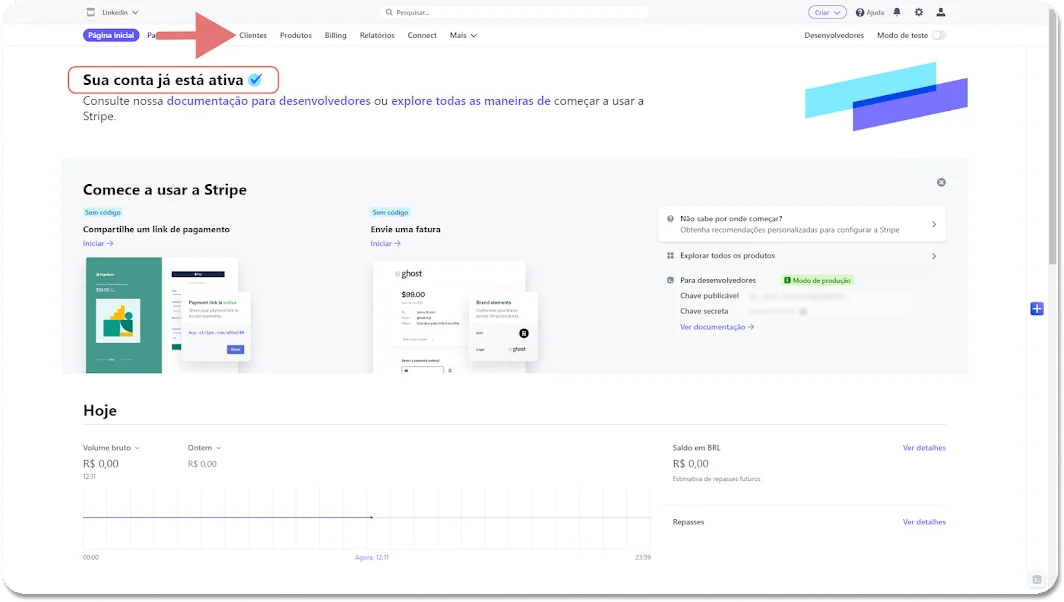The width and height of the screenshot is (1064, 602).
Task: Click the ghost invoice preview thumbnail
Action: [455, 317]
